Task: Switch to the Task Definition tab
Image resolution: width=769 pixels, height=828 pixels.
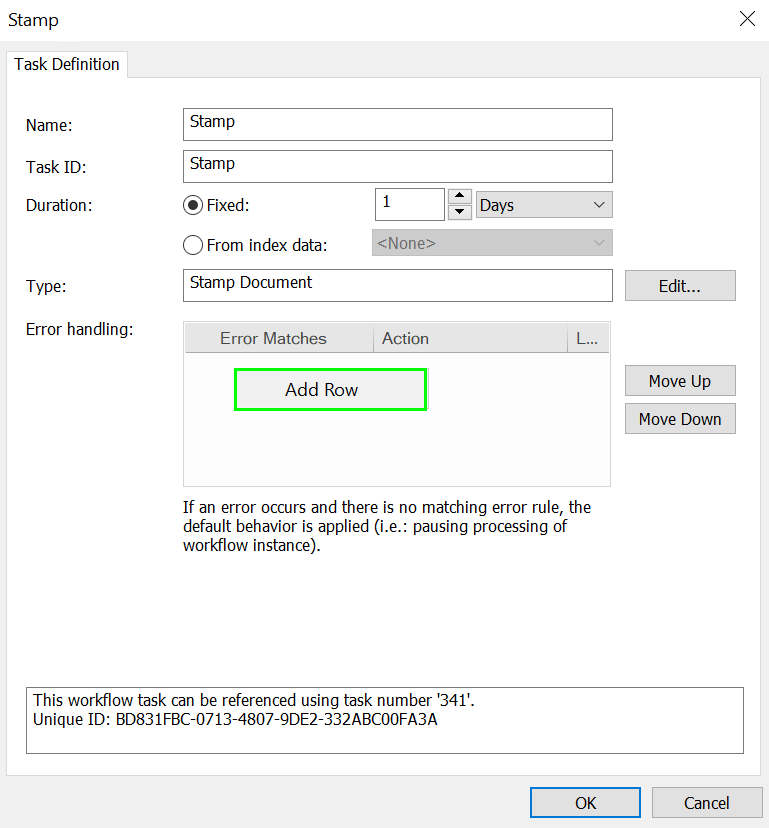Action: tap(67, 64)
